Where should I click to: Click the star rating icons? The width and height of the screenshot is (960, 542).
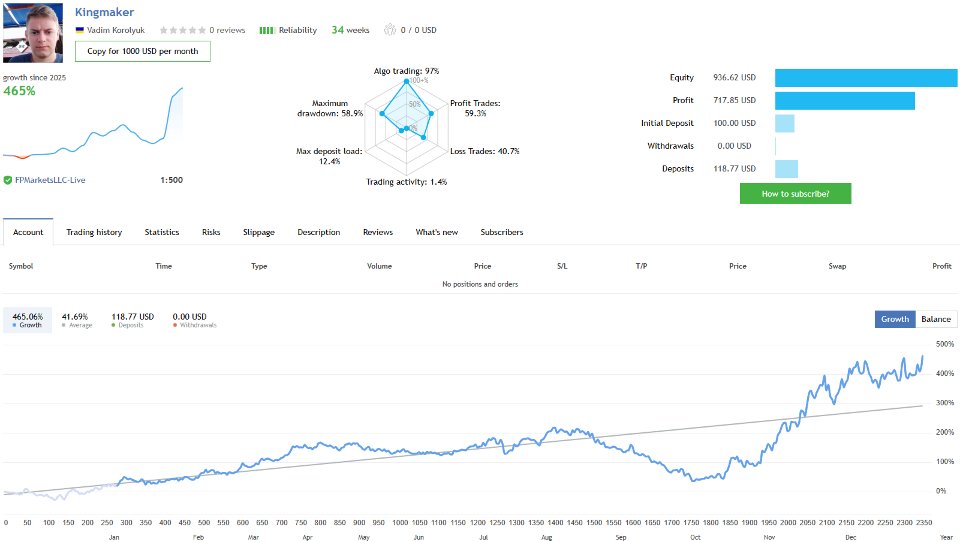click(182, 30)
